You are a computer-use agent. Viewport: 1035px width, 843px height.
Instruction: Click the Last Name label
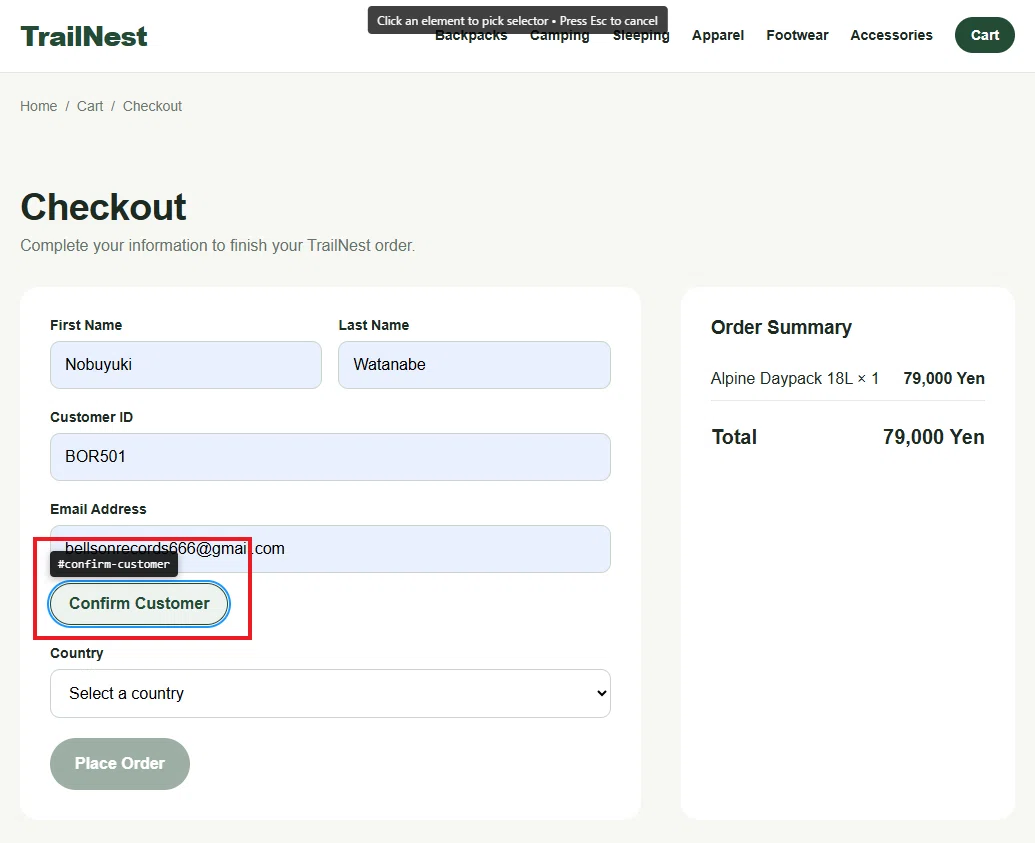374,325
